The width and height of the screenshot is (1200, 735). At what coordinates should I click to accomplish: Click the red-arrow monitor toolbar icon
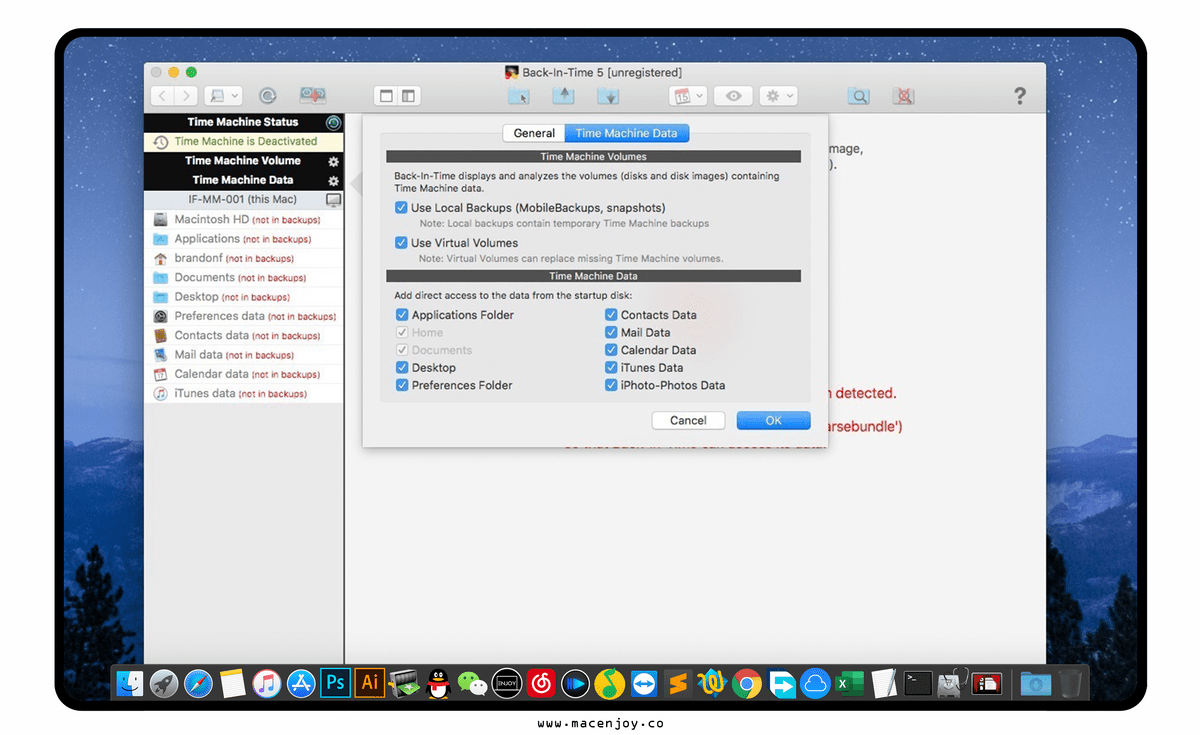[x=313, y=96]
